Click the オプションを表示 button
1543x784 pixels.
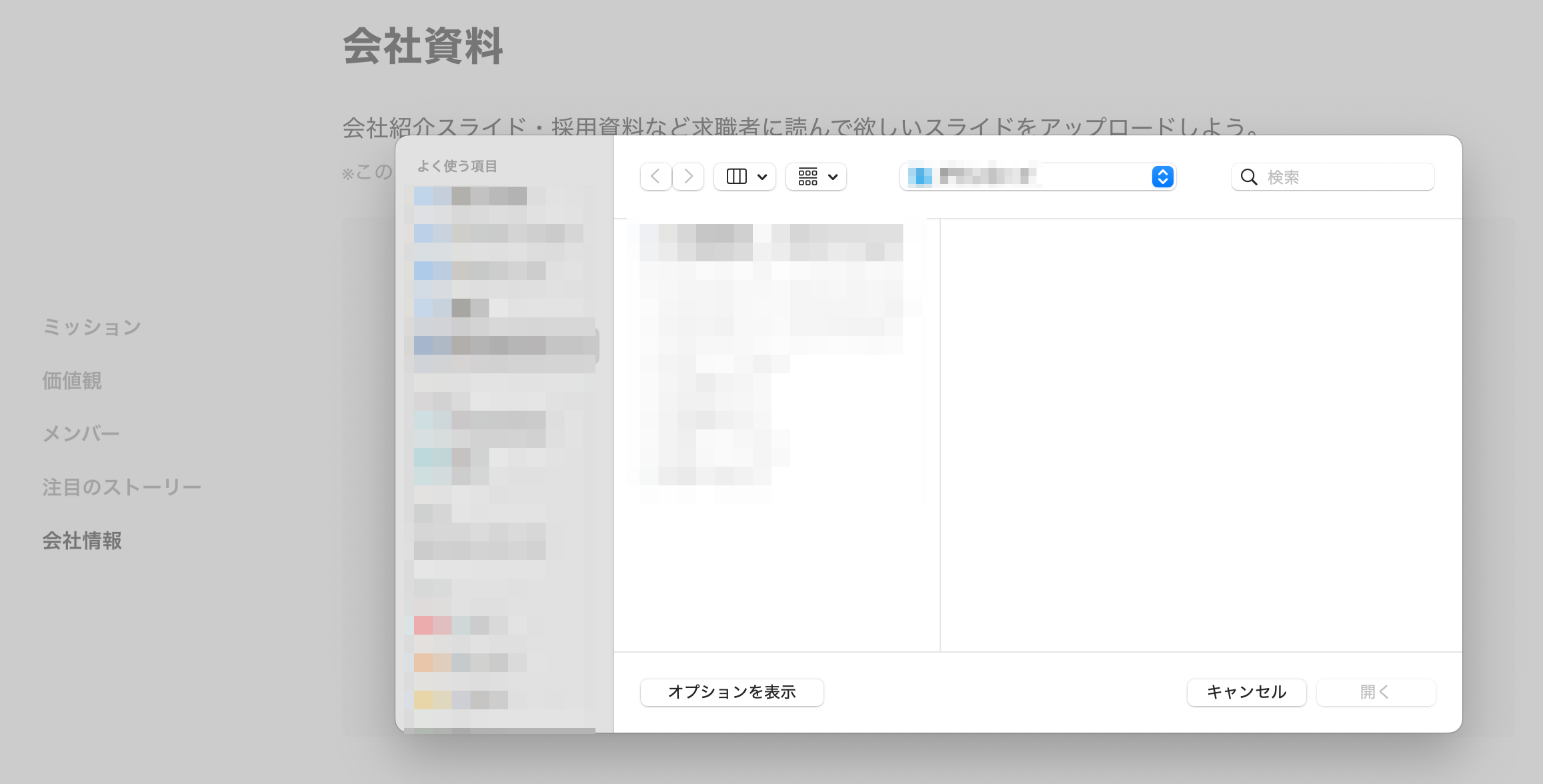point(732,692)
